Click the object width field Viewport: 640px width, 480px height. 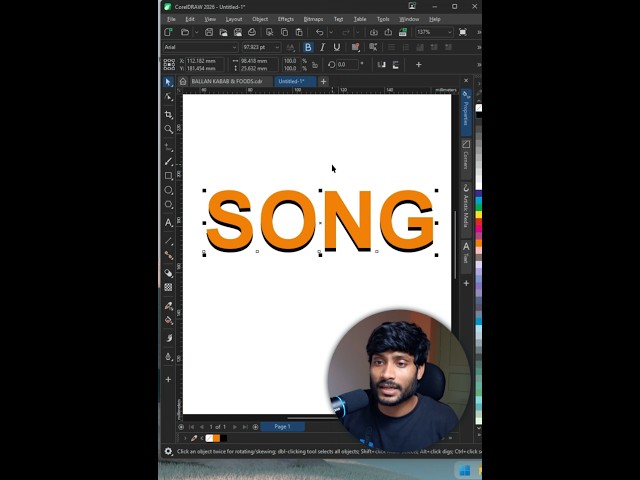pyautogui.click(x=259, y=61)
